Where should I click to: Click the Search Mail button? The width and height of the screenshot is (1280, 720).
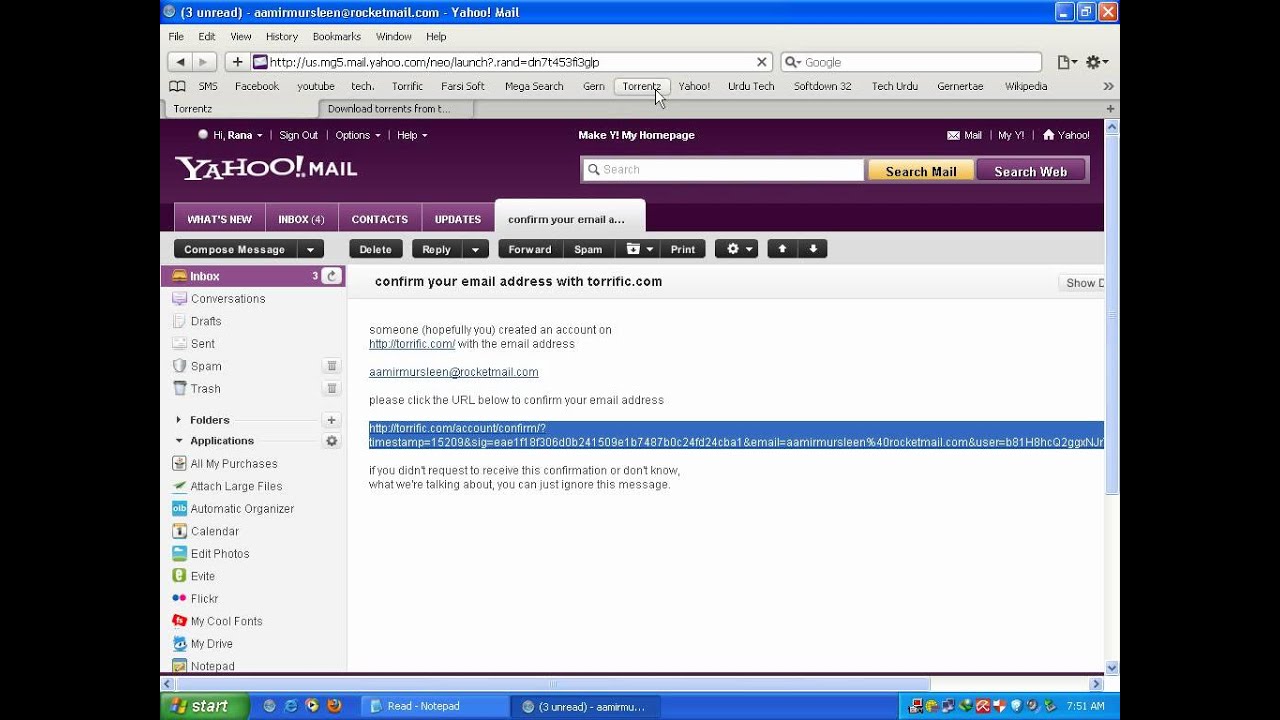pyautogui.click(x=921, y=171)
